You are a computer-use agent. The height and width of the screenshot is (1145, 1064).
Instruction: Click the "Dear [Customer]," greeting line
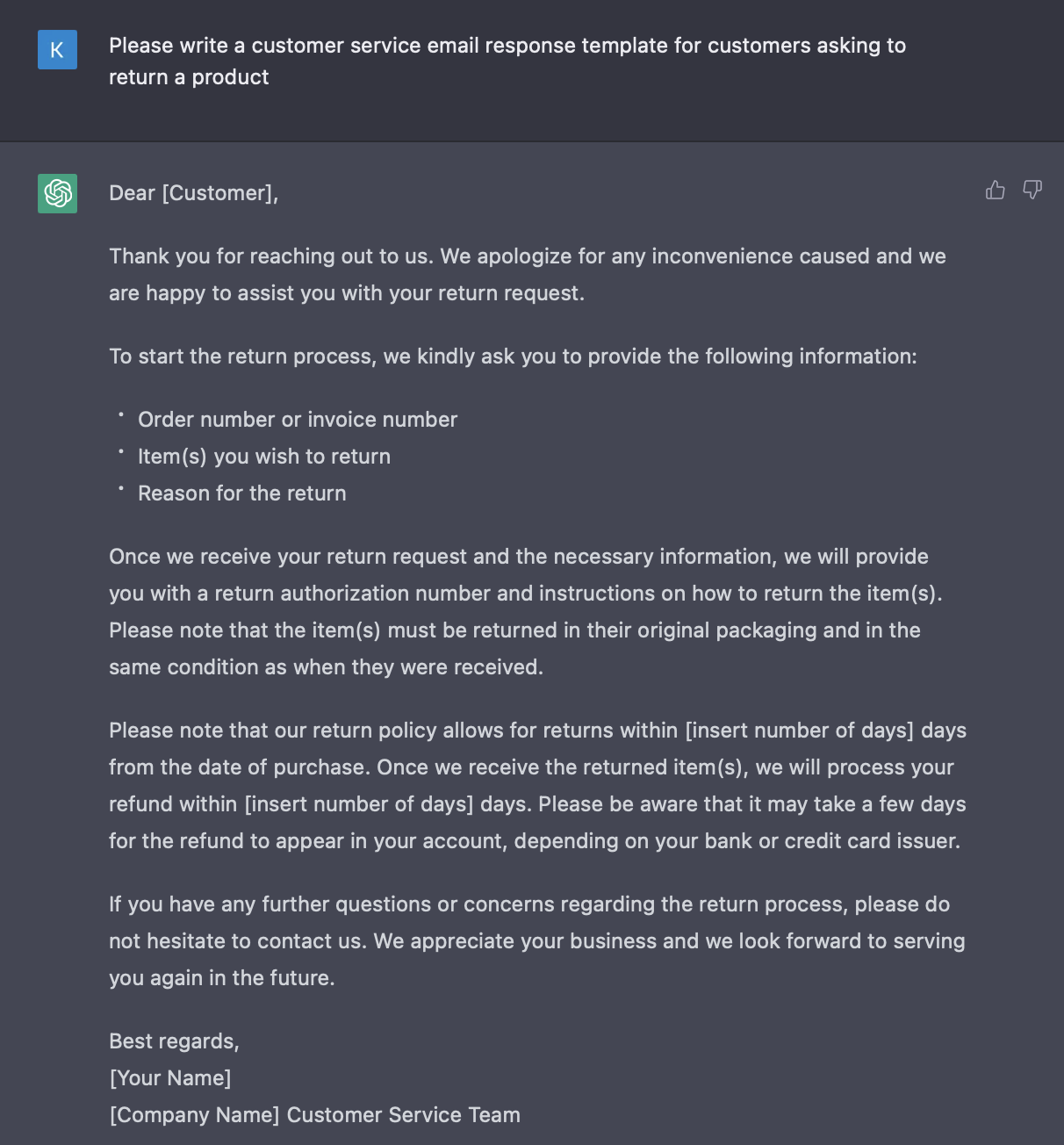(193, 193)
